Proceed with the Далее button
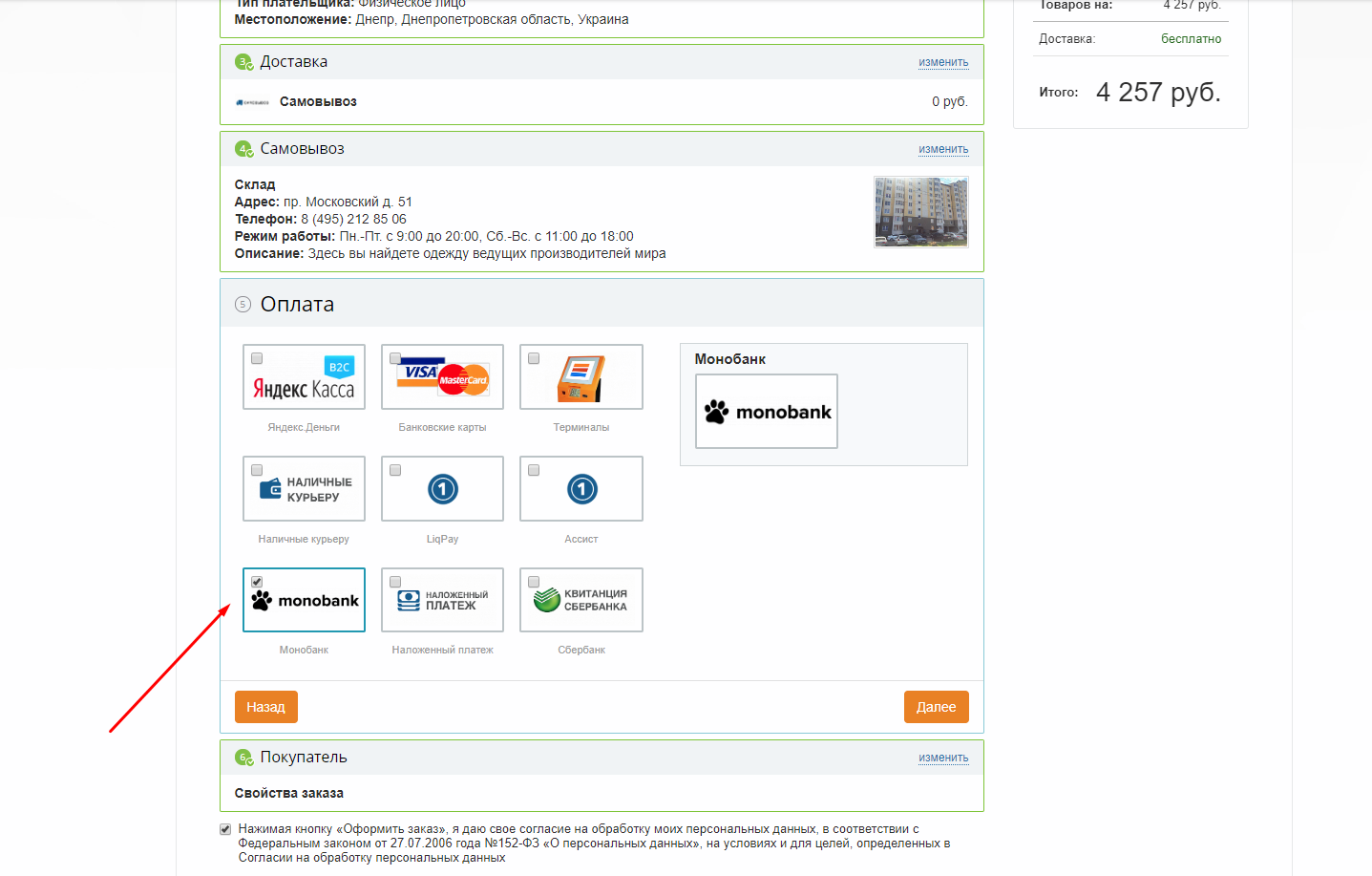 (937, 707)
